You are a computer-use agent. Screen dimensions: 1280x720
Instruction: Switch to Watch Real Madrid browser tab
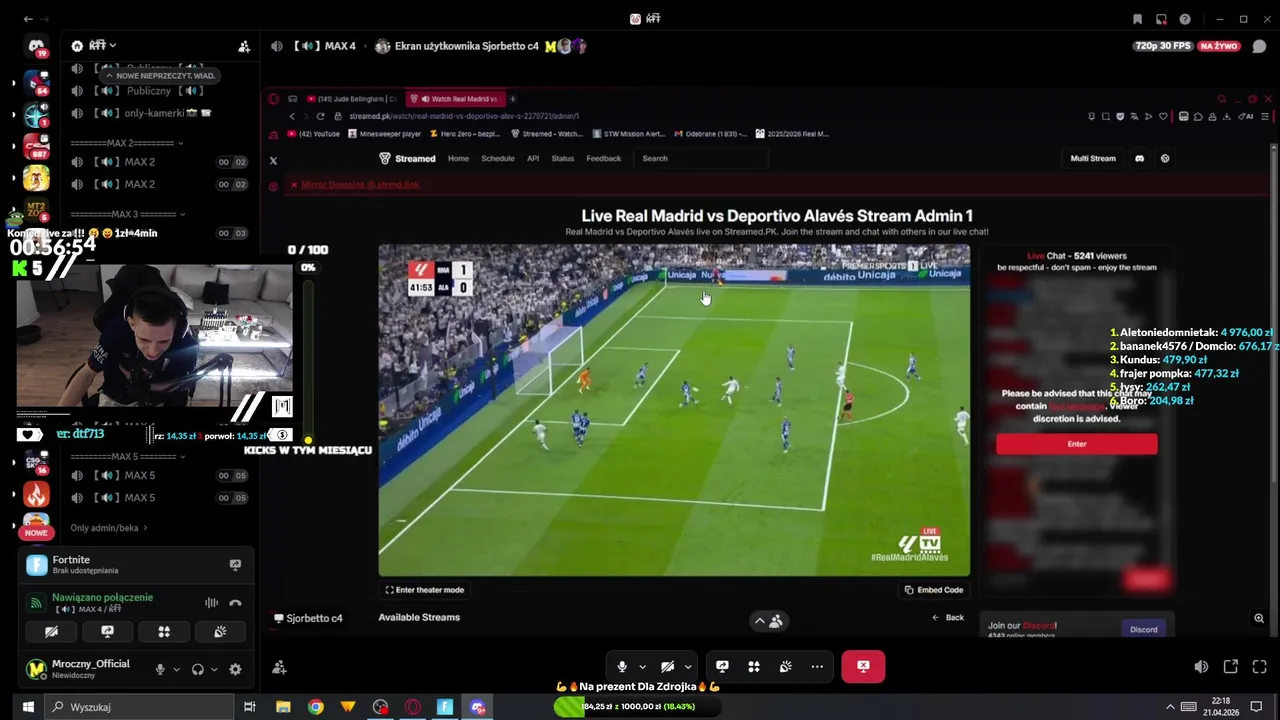pyautogui.click(x=455, y=99)
